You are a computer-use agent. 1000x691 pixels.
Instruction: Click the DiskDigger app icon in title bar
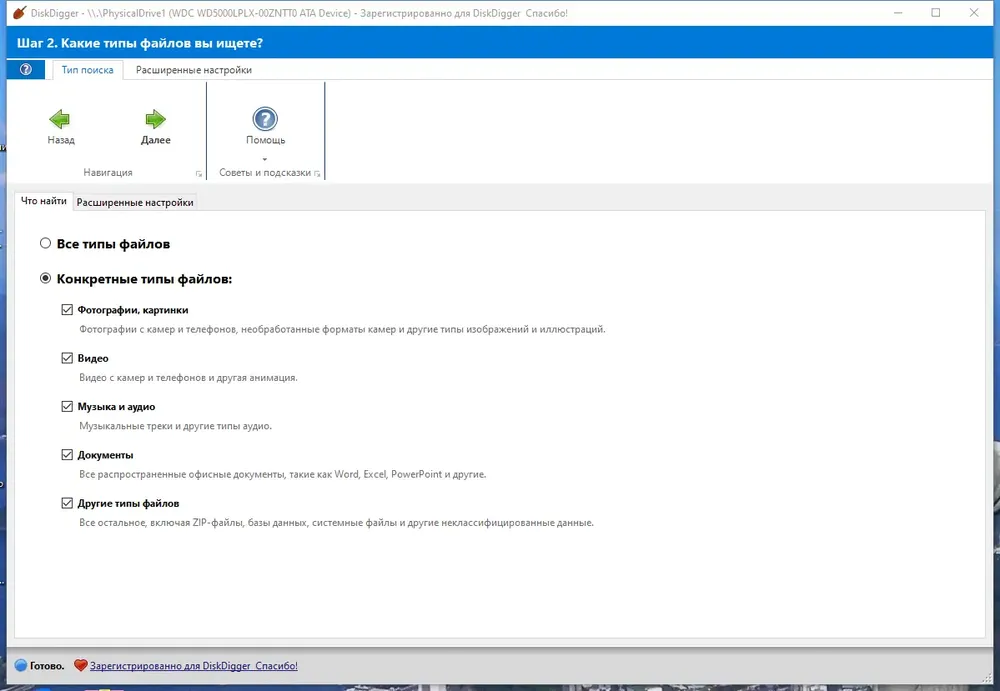(19, 13)
